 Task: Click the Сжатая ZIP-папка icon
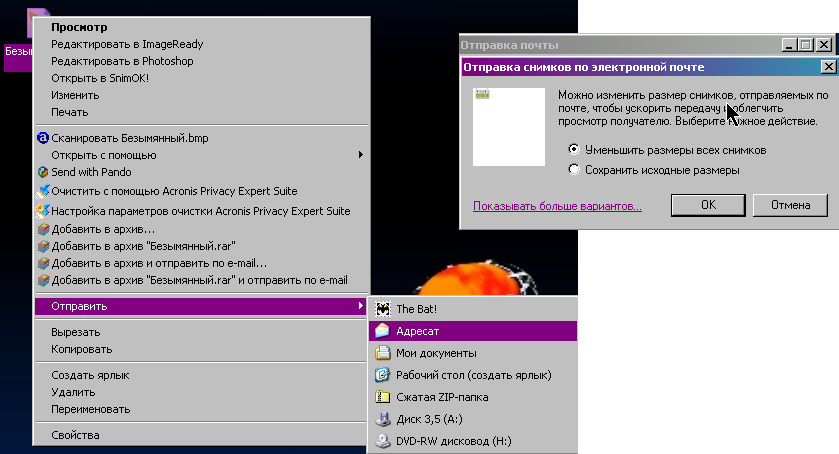click(382, 397)
